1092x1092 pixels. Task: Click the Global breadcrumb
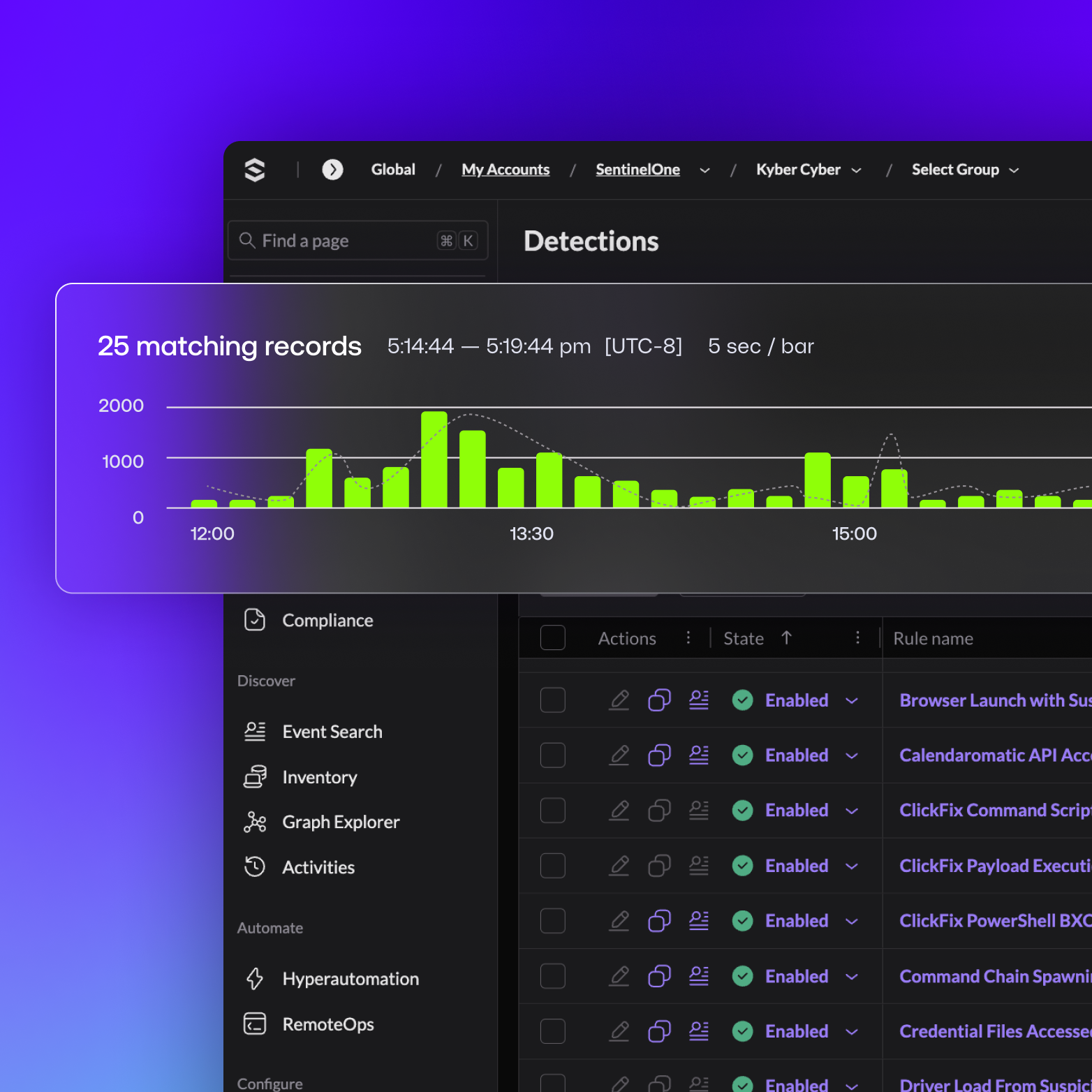pos(393,170)
